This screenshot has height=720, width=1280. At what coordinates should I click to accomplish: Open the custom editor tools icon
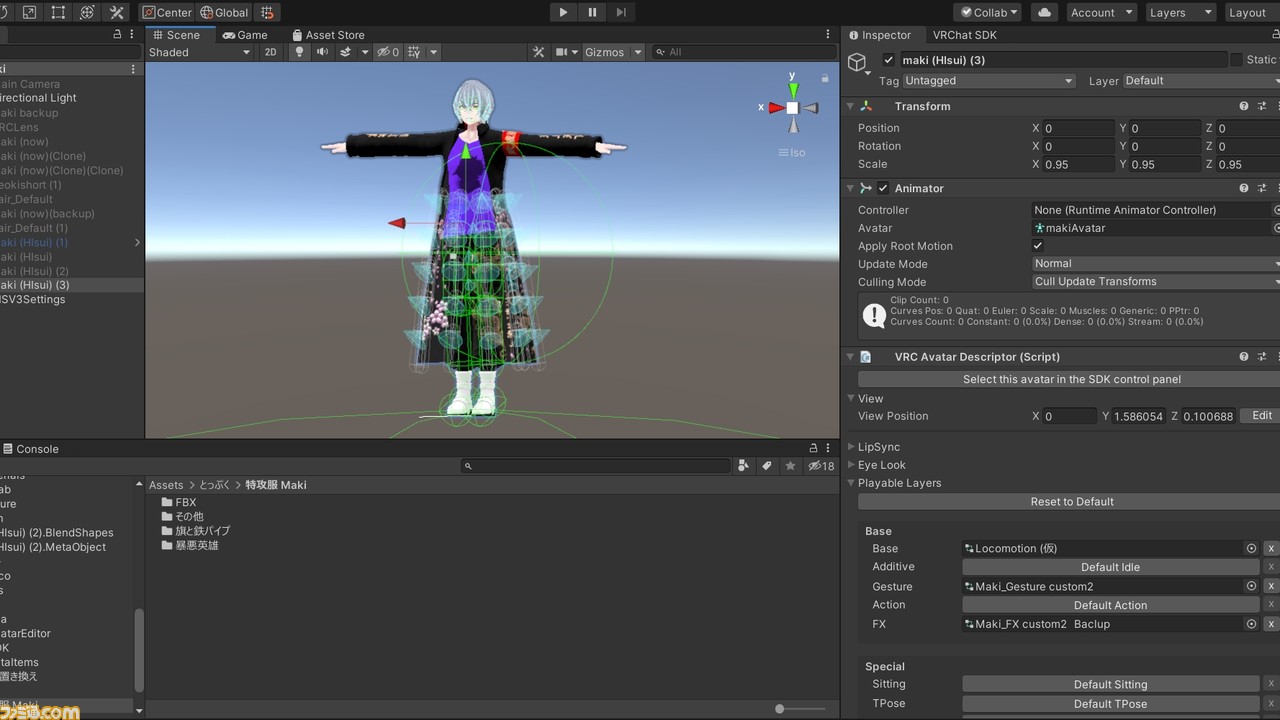(117, 12)
